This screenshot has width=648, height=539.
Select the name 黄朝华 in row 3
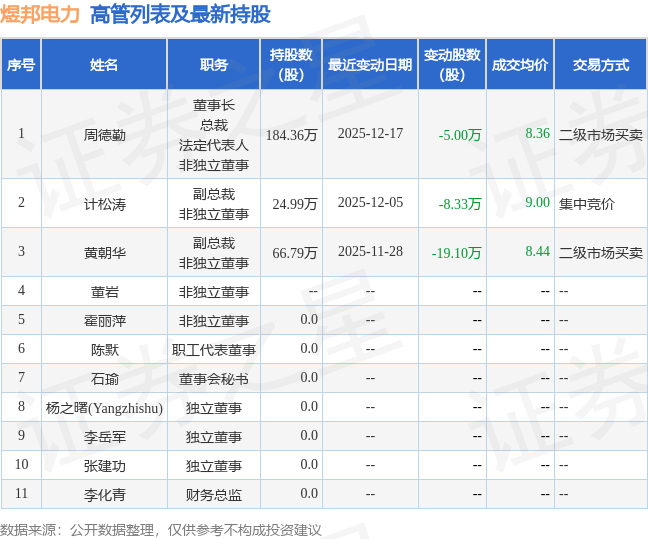[105, 253]
